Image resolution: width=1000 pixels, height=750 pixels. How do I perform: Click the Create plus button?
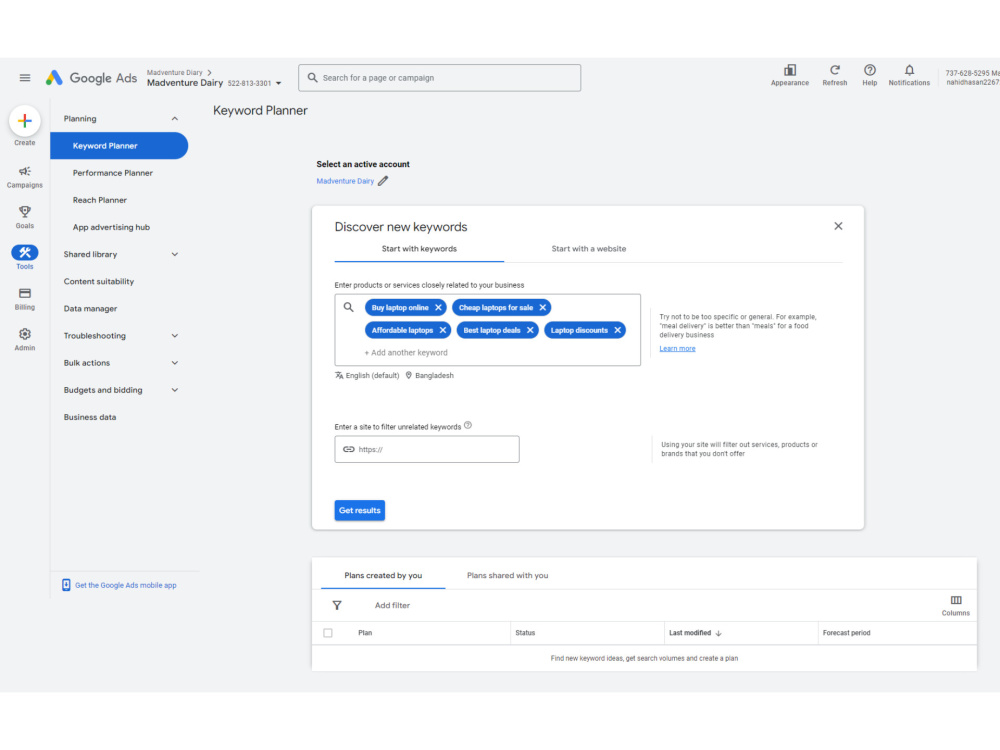(x=25, y=121)
